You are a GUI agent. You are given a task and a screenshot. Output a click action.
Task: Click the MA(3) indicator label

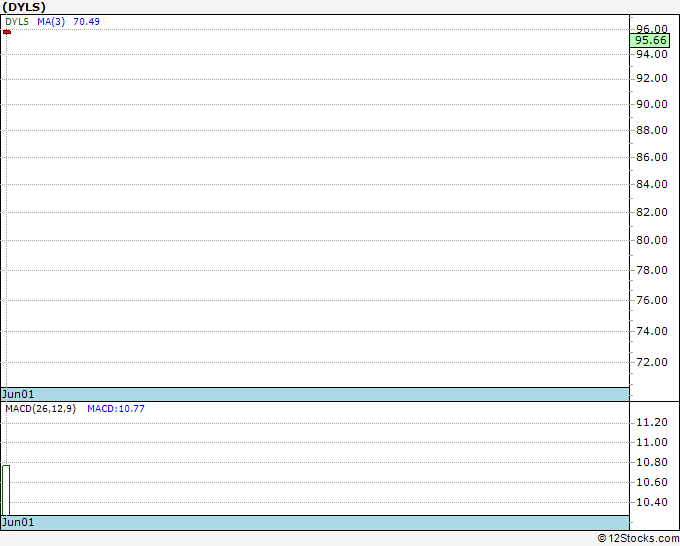coord(51,22)
